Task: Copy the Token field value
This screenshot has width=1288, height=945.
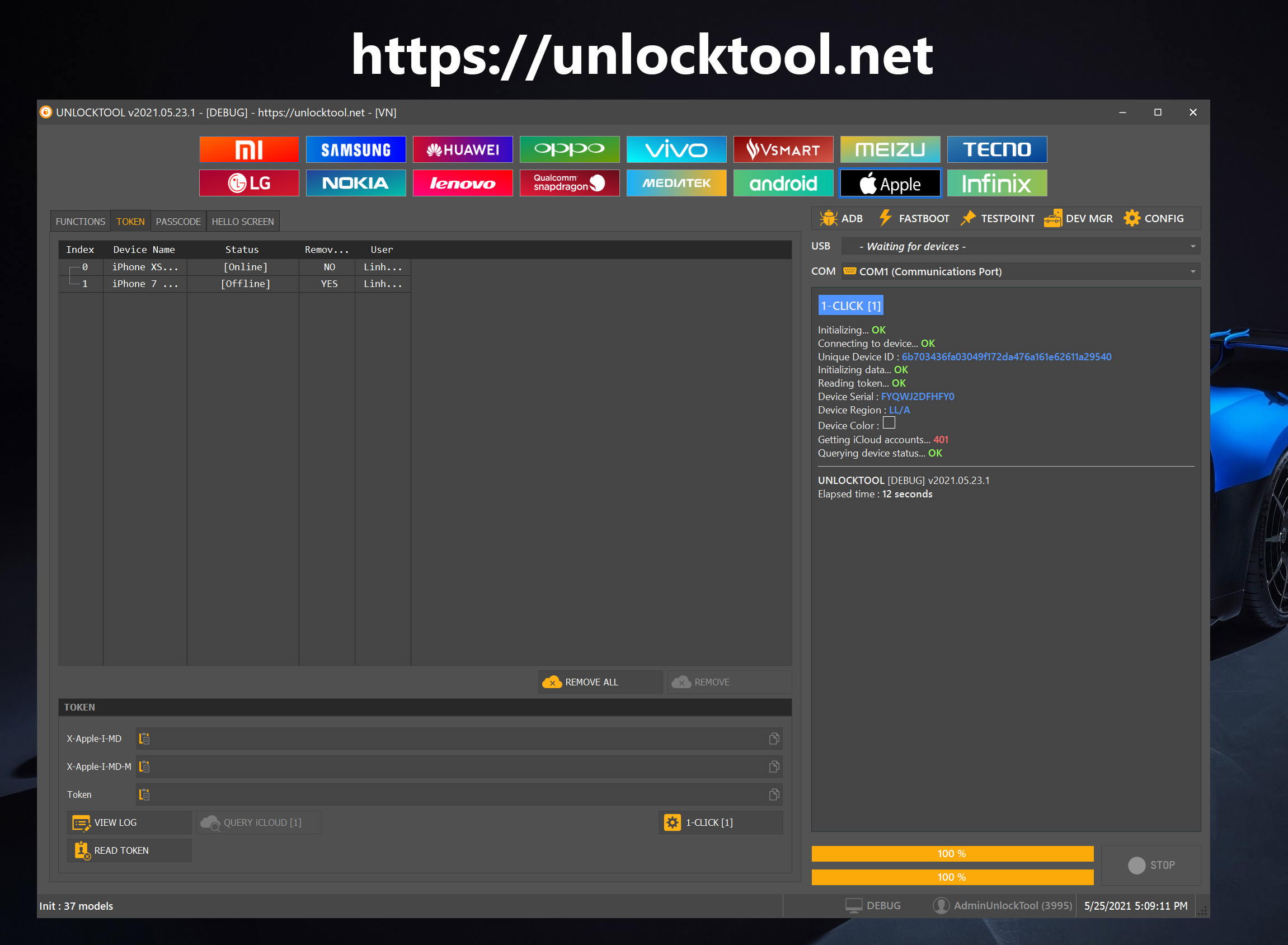Action: click(774, 794)
